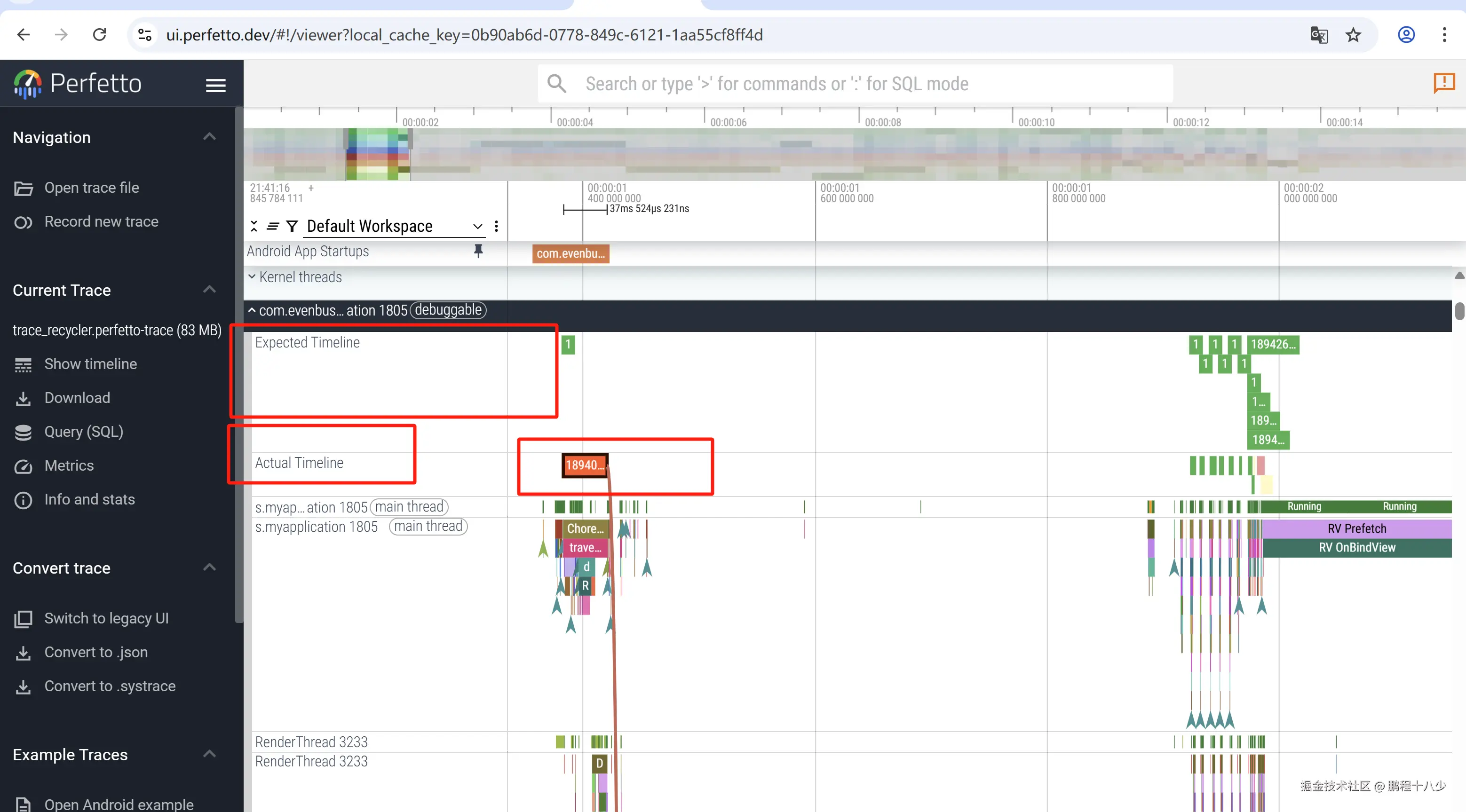Viewport: 1466px width, 812px height.
Task: Collapse the Navigation sidebar section
Action: [209, 137]
